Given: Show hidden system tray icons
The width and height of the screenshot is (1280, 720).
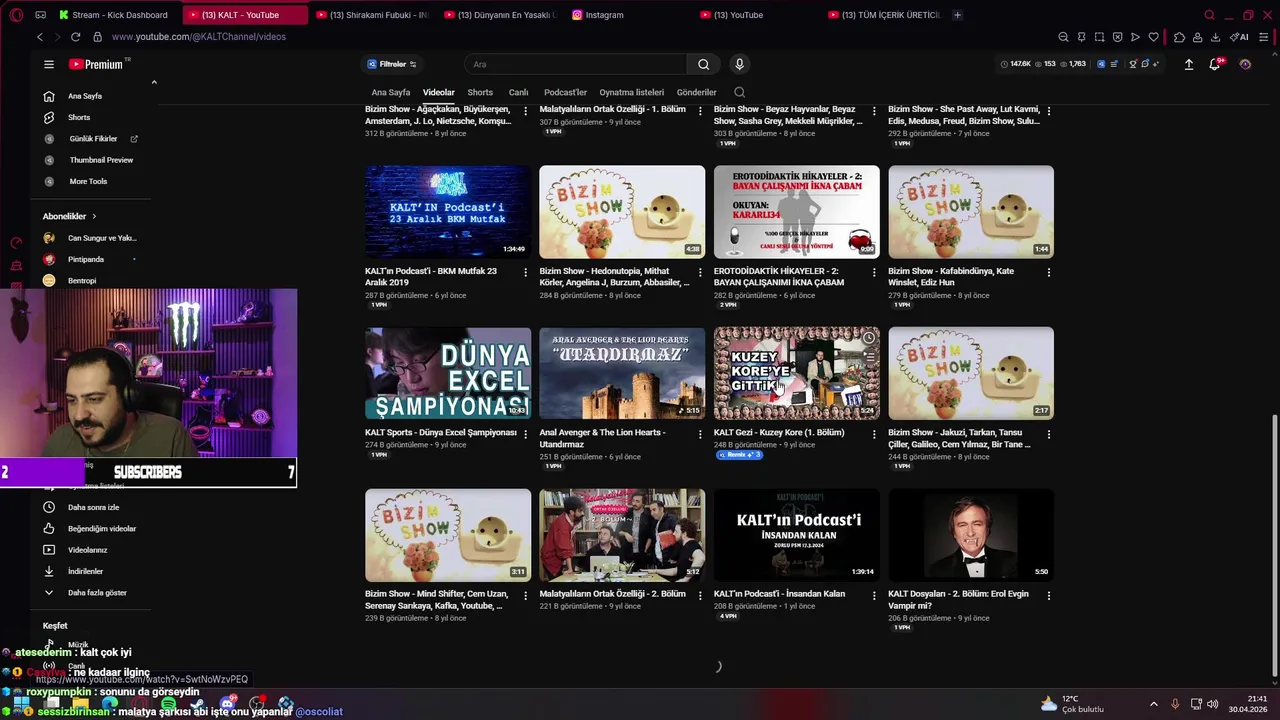Looking at the screenshot, I should click(x=1153, y=704).
